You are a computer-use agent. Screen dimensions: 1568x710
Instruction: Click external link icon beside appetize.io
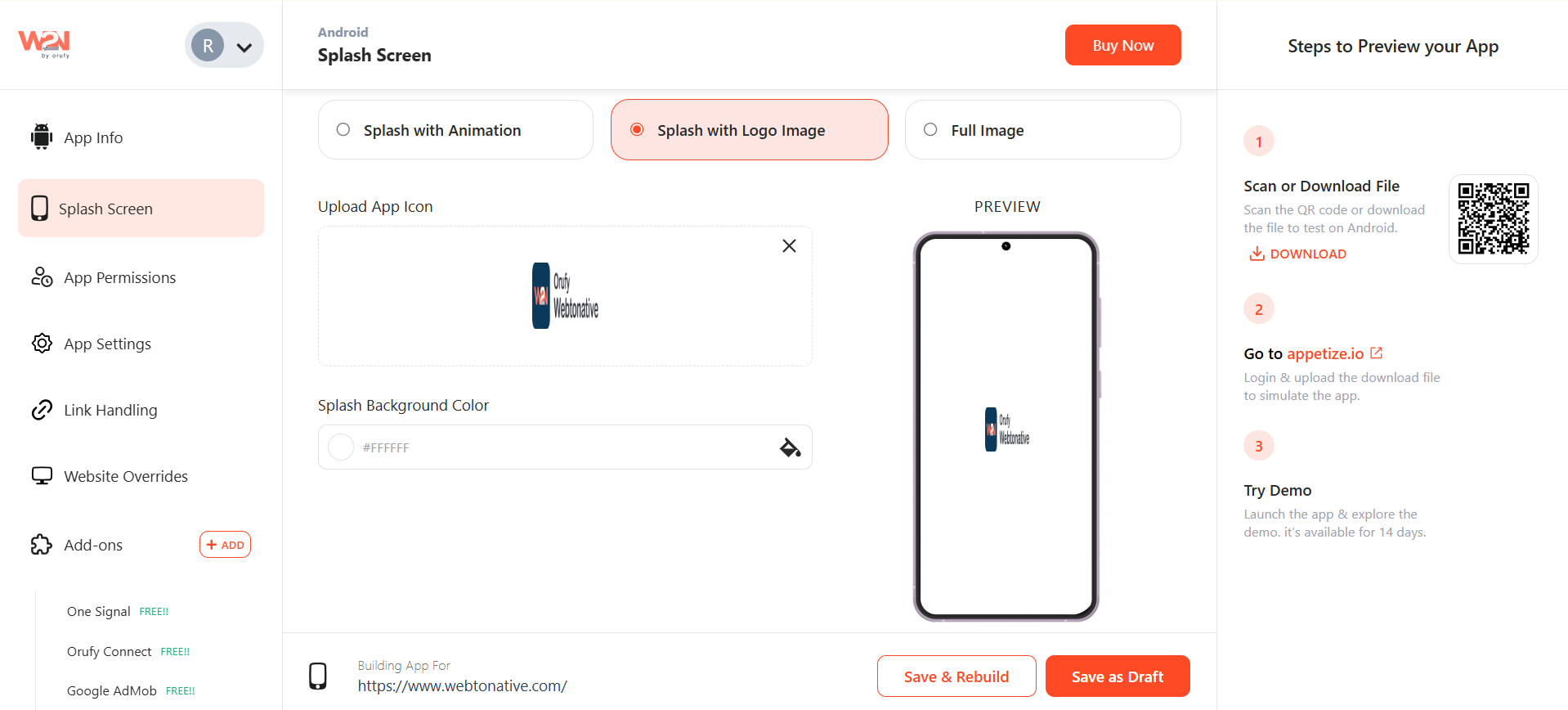click(1377, 353)
